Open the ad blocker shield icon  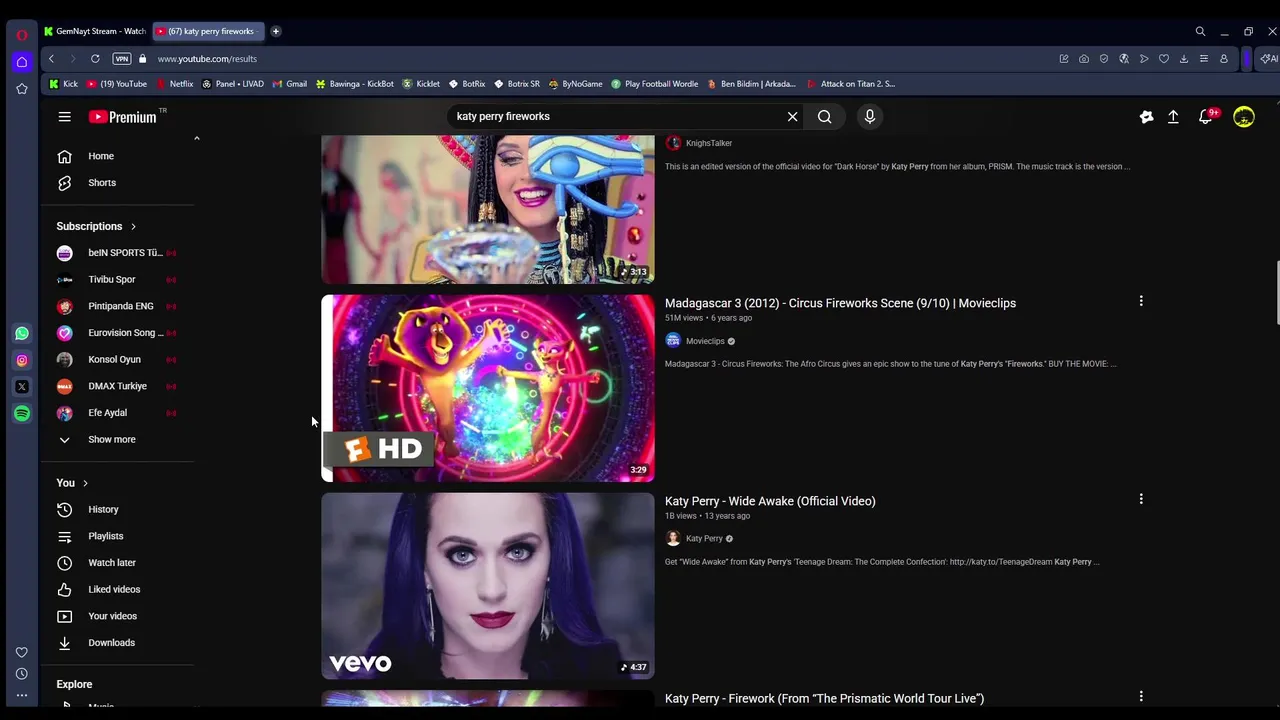pos(1104,59)
